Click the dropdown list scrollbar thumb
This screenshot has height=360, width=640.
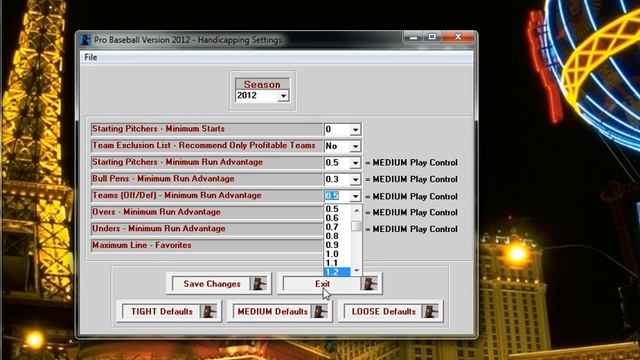coord(357,226)
